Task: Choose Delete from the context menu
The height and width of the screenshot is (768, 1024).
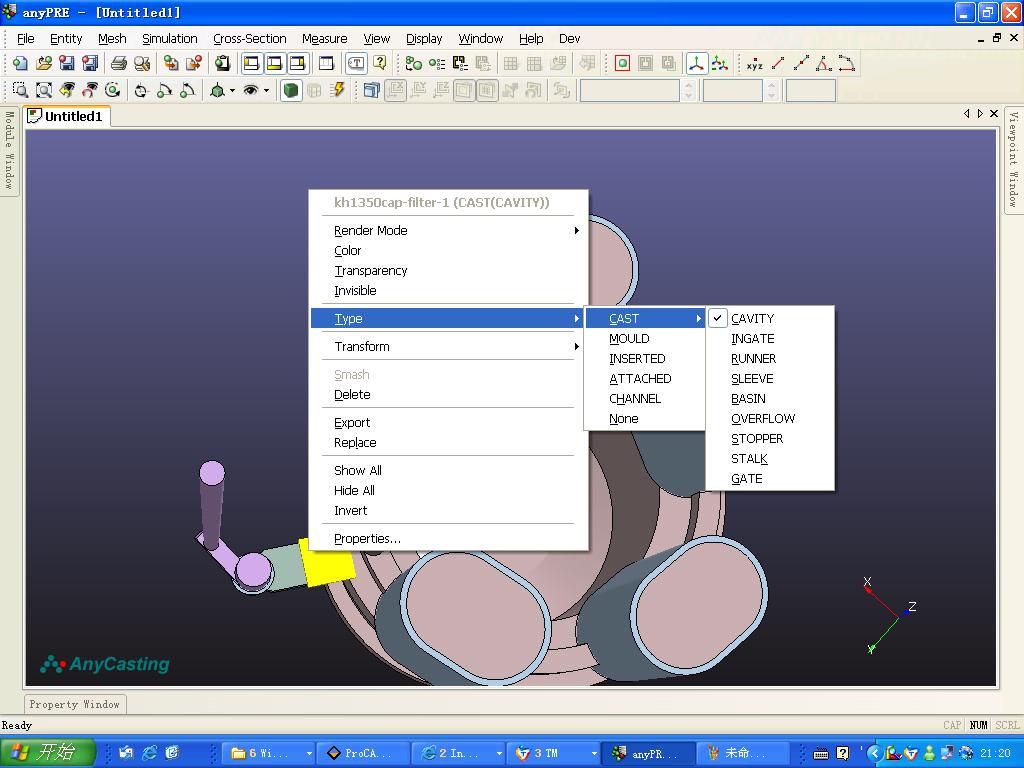Action: [x=448, y=394]
